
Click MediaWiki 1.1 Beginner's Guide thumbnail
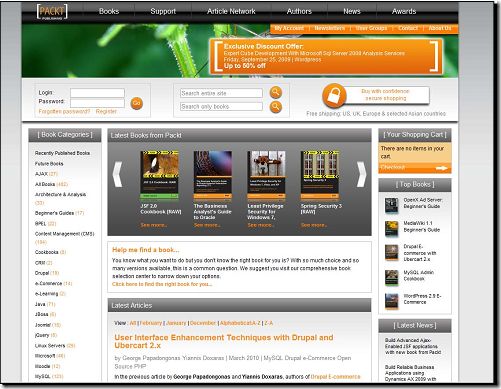tap(392, 229)
